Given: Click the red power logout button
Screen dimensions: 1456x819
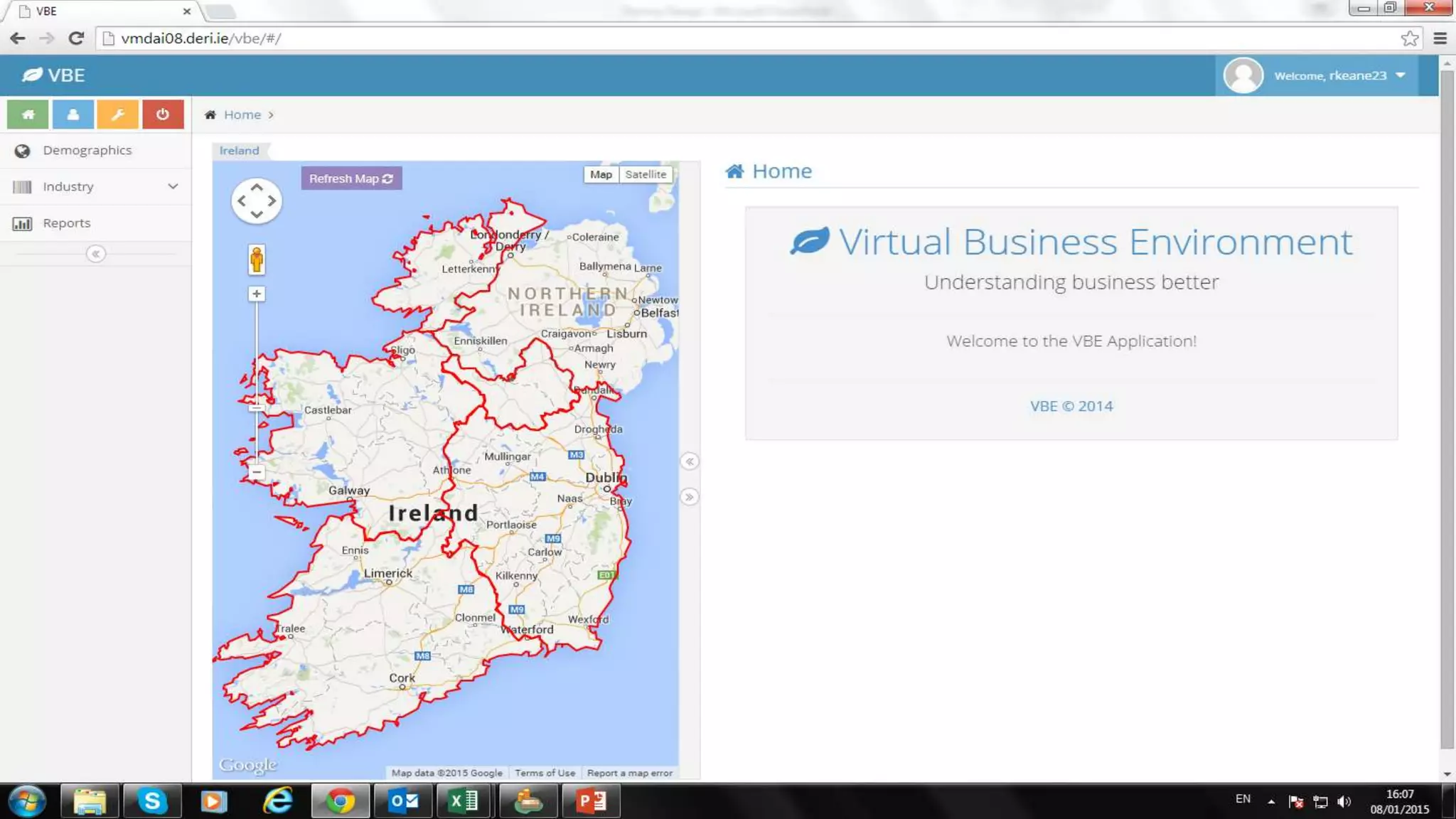Looking at the screenshot, I should tap(163, 114).
